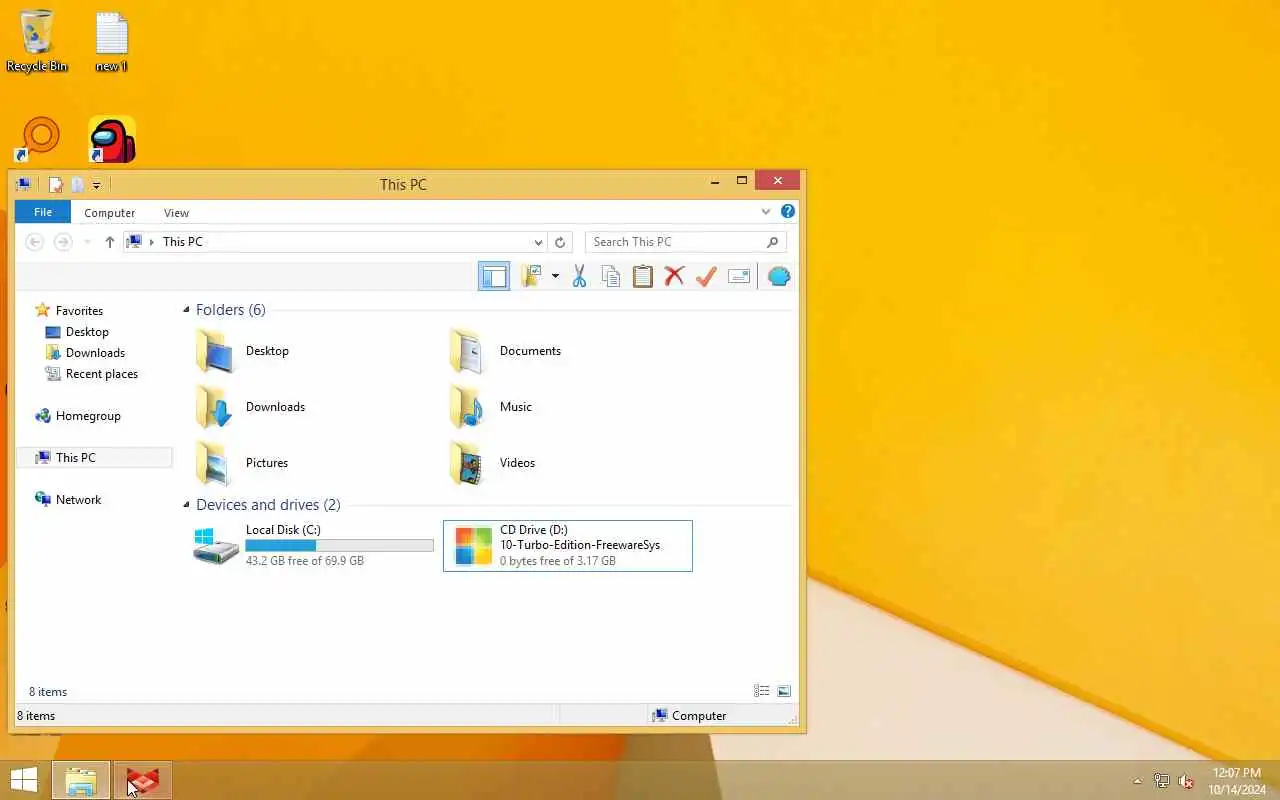This screenshot has height=800, width=1280.
Task: Select Downloads under Favorites
Action: pos(95,353)
